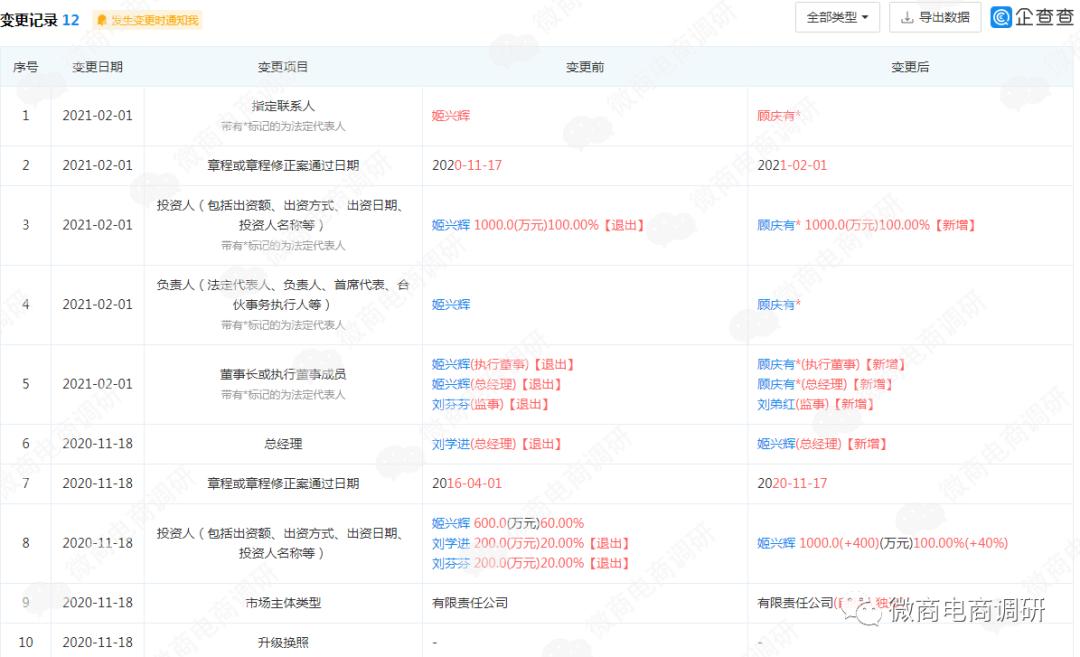Viewport: 1080px width, 657px height.
Task: Open the 全部类型 filter dropdown
Action: (836, 17)
